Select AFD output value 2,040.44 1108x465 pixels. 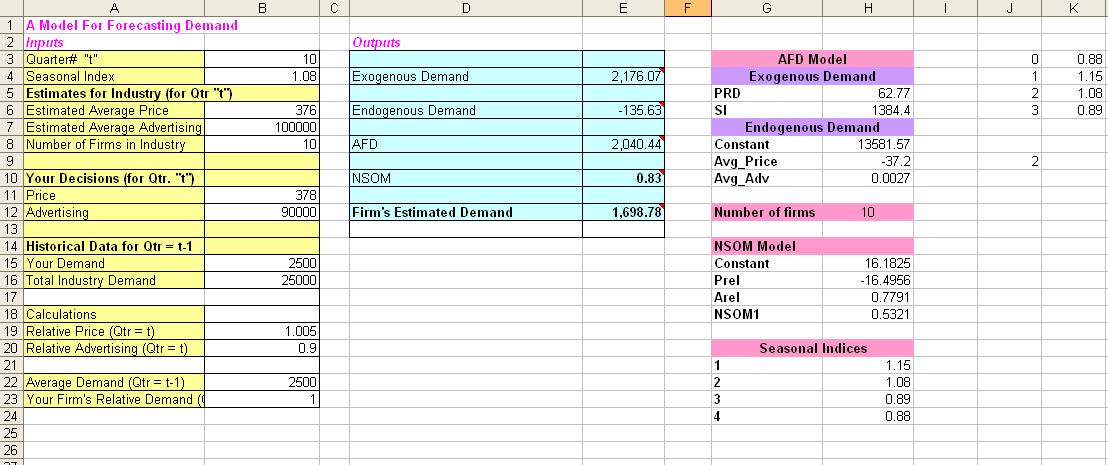pos(623,144)
